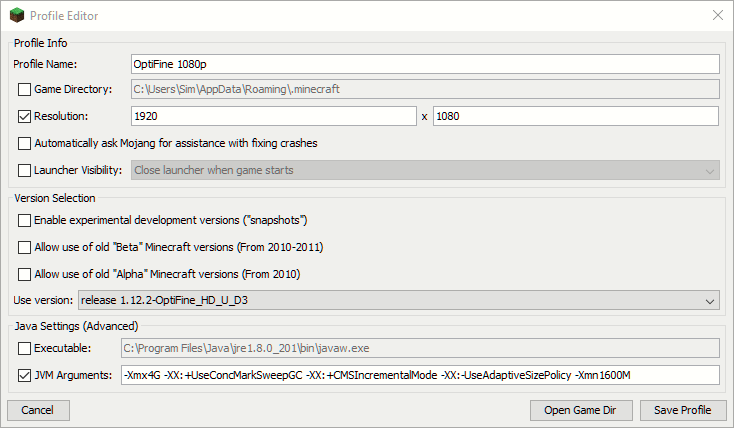Tick the automatic Mojang crash assistance checkbox
Screen dimensions: 734x428
tap(24, 143)
